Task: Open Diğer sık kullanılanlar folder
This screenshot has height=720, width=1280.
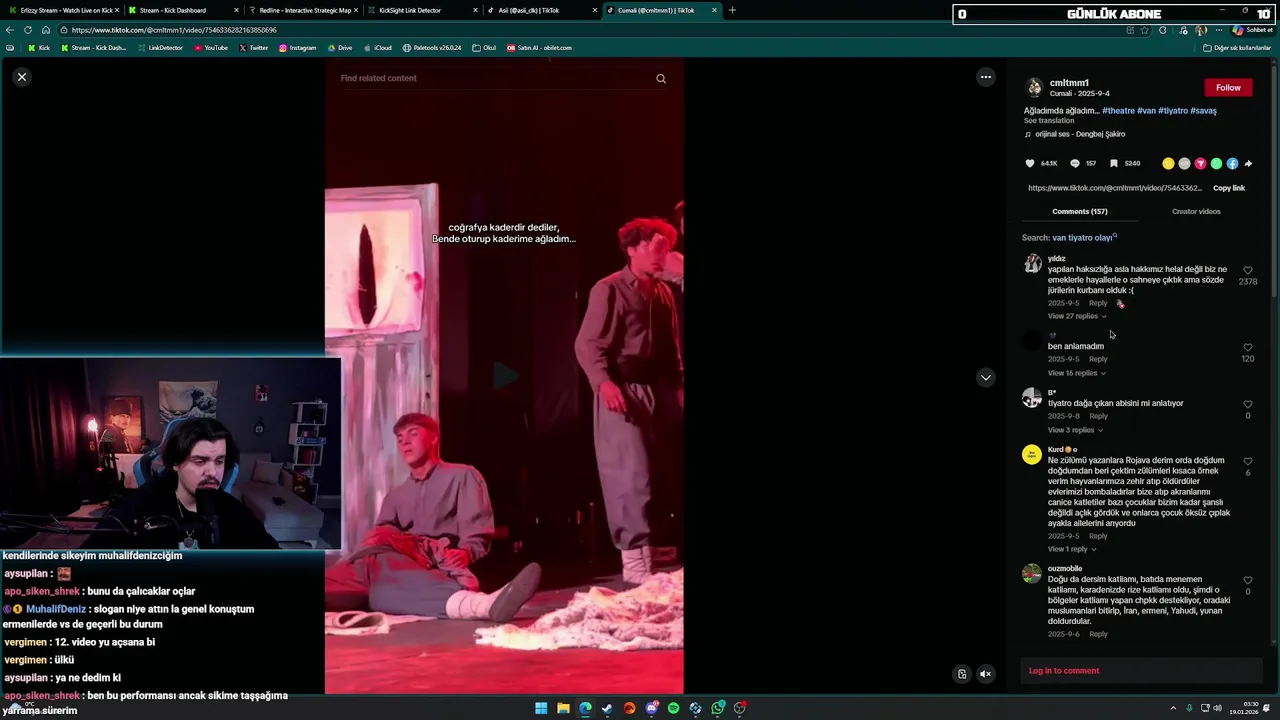Action: [1237, 48]
